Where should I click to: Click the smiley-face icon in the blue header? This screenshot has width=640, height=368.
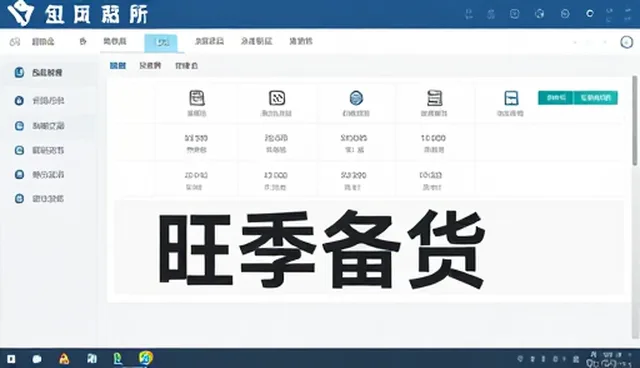[x=515, y=14]
